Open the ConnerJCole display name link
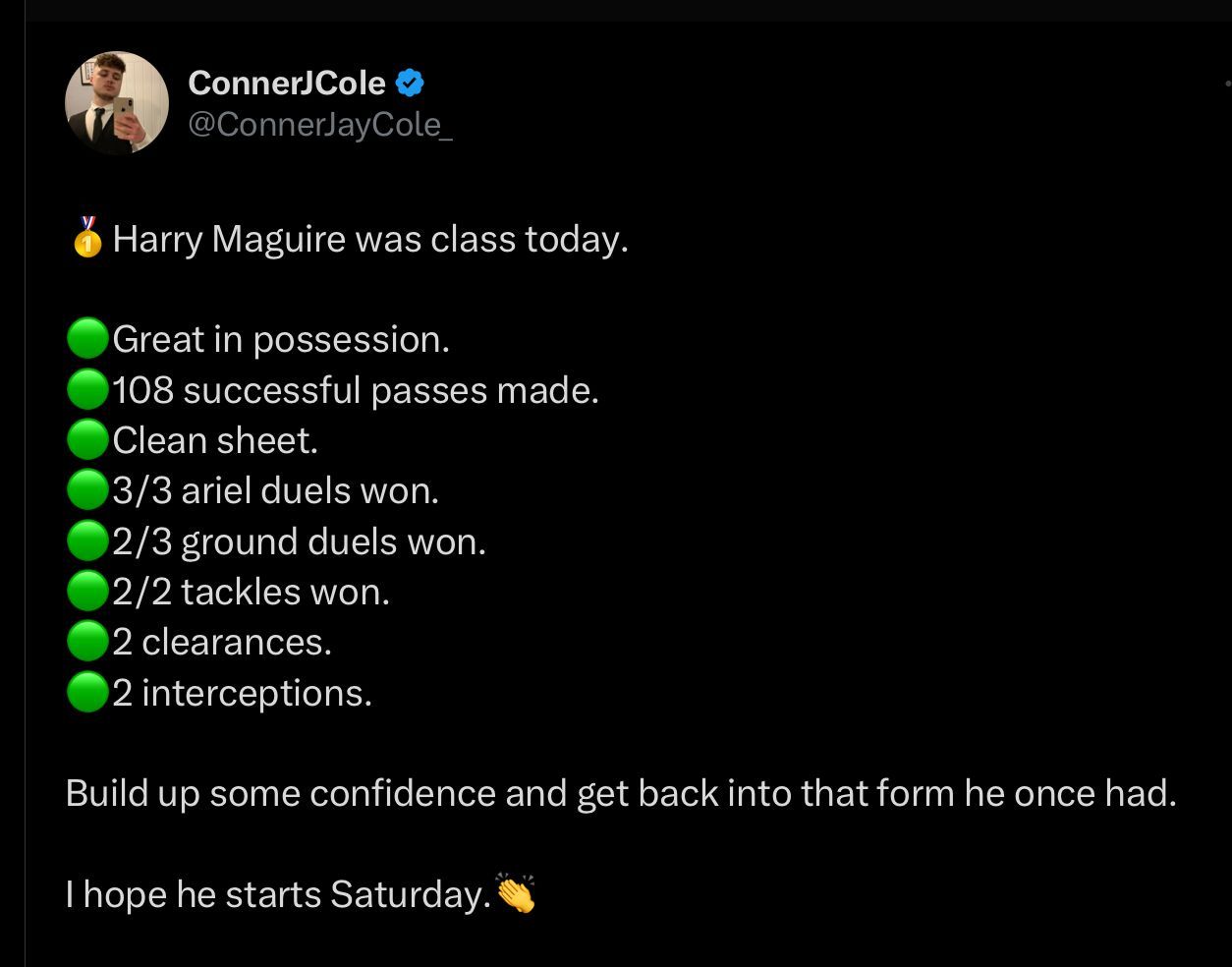 tap(287, 84)
